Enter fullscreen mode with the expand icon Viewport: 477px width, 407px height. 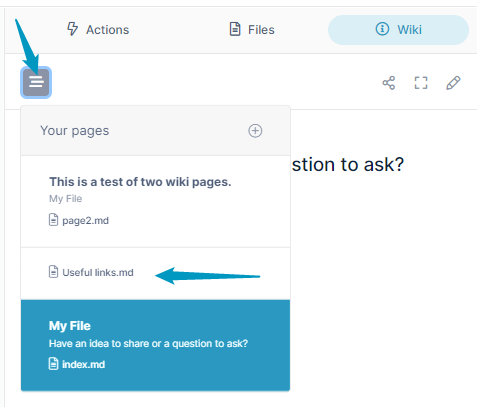click(x=421, y=83)
